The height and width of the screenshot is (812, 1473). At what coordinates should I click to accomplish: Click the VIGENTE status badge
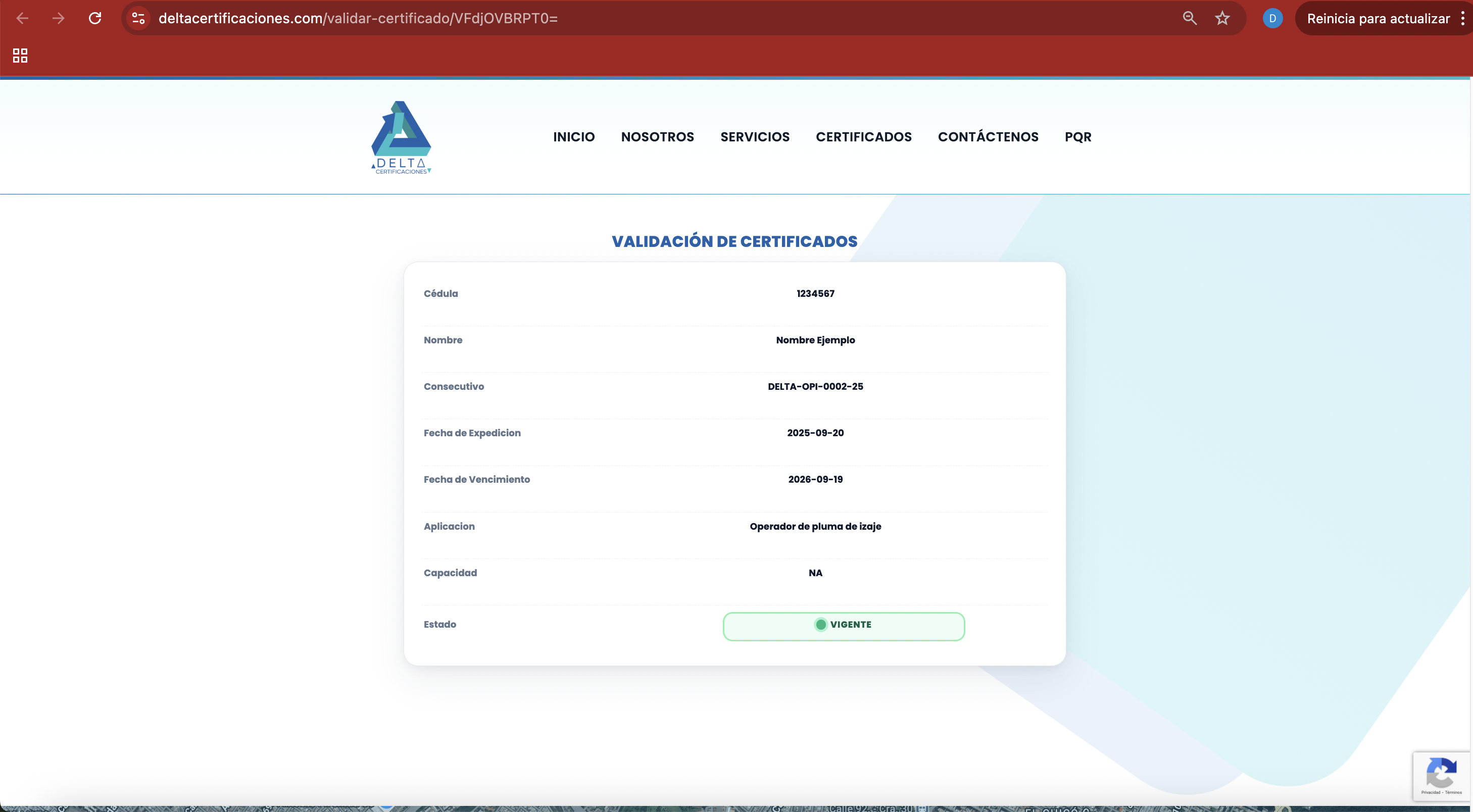[x=843, y=626]
